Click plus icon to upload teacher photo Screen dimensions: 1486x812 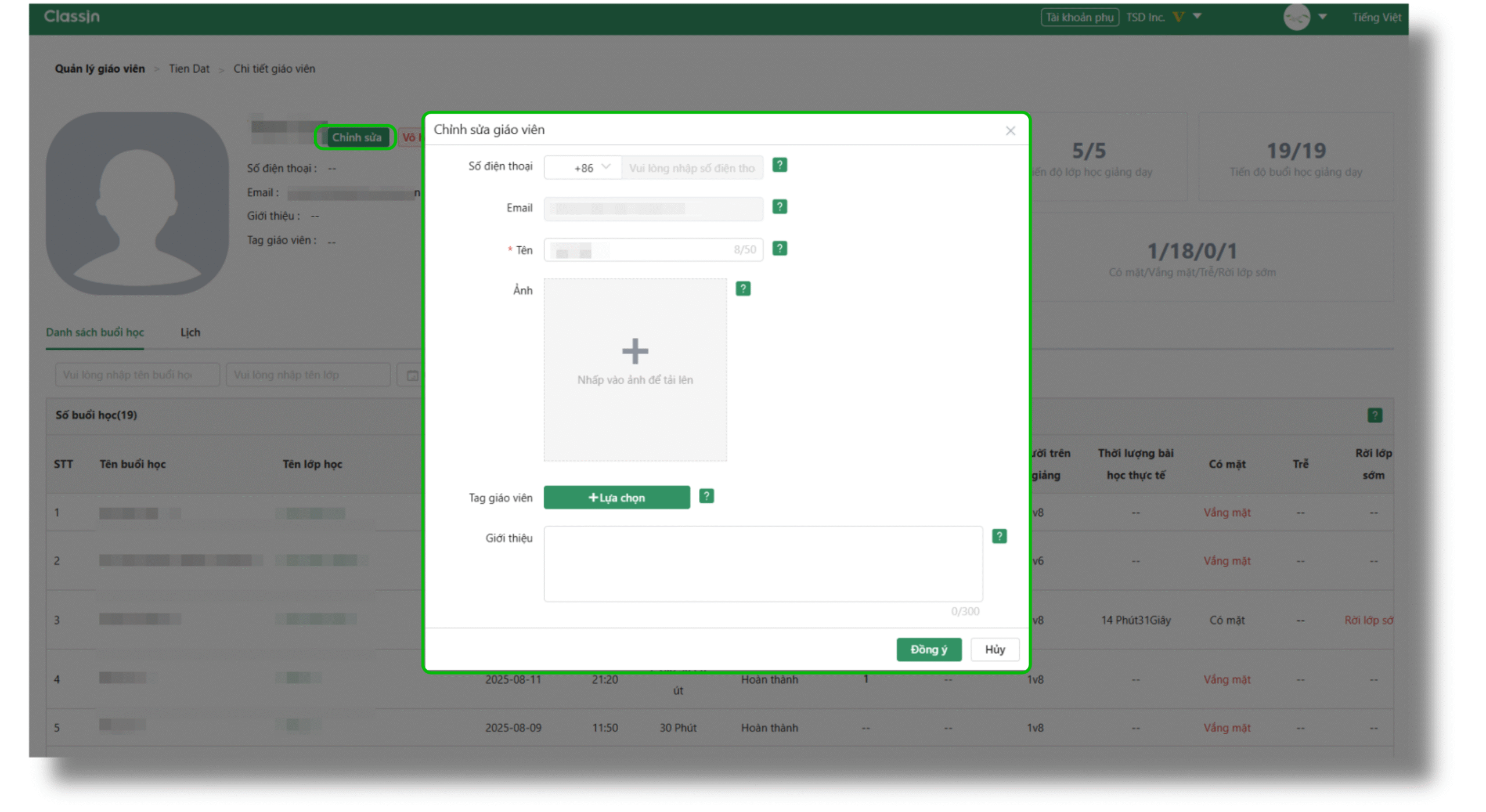pos(634,351)
